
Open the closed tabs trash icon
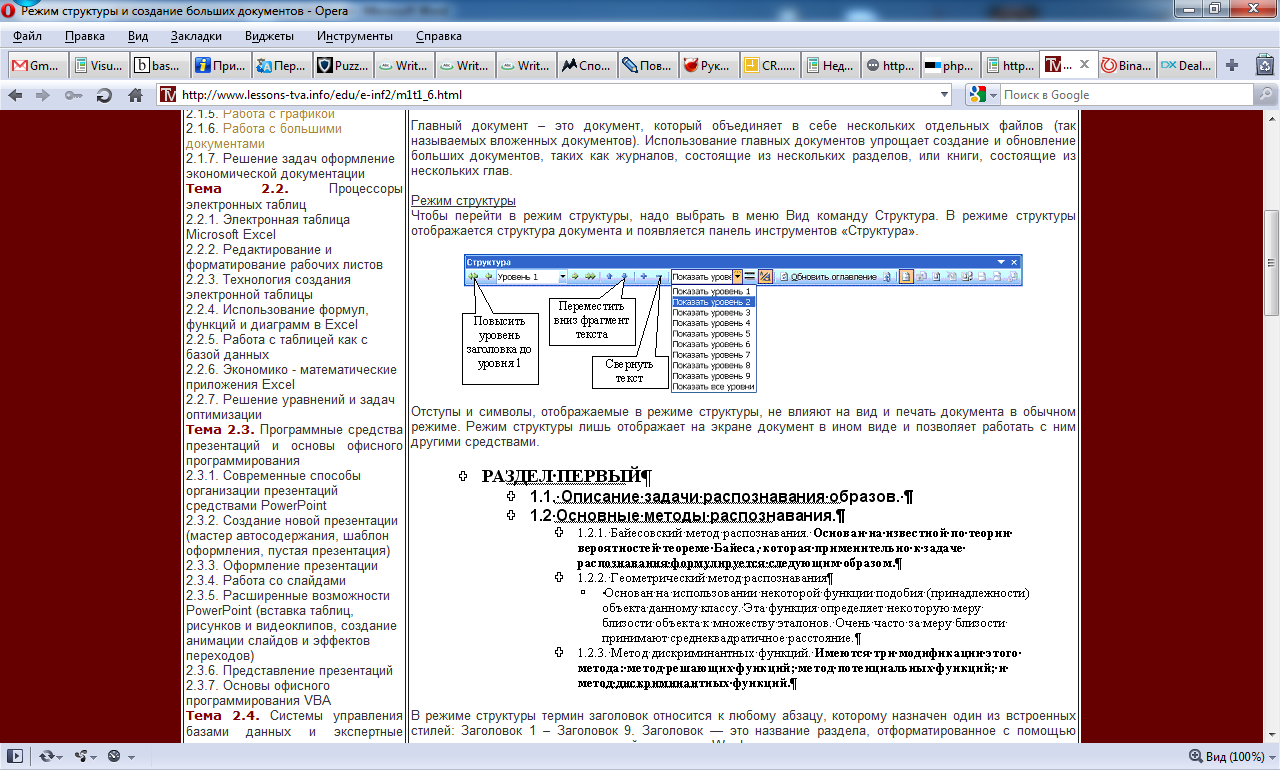(x=1264, y=65)
